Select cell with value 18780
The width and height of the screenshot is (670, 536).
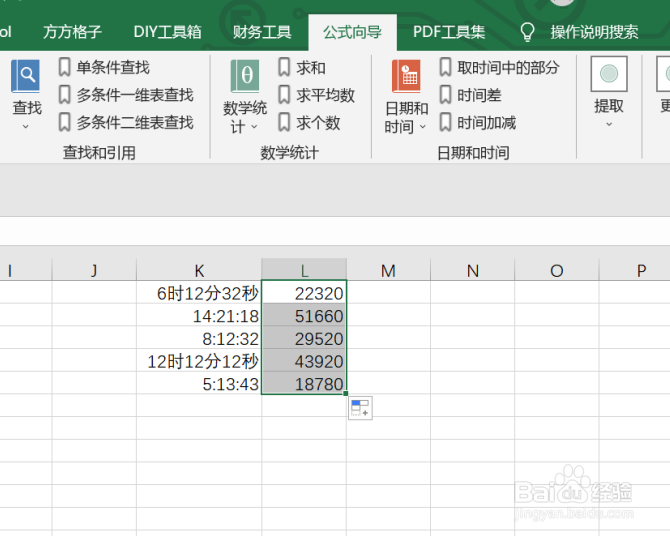click(x=304, y=384)
